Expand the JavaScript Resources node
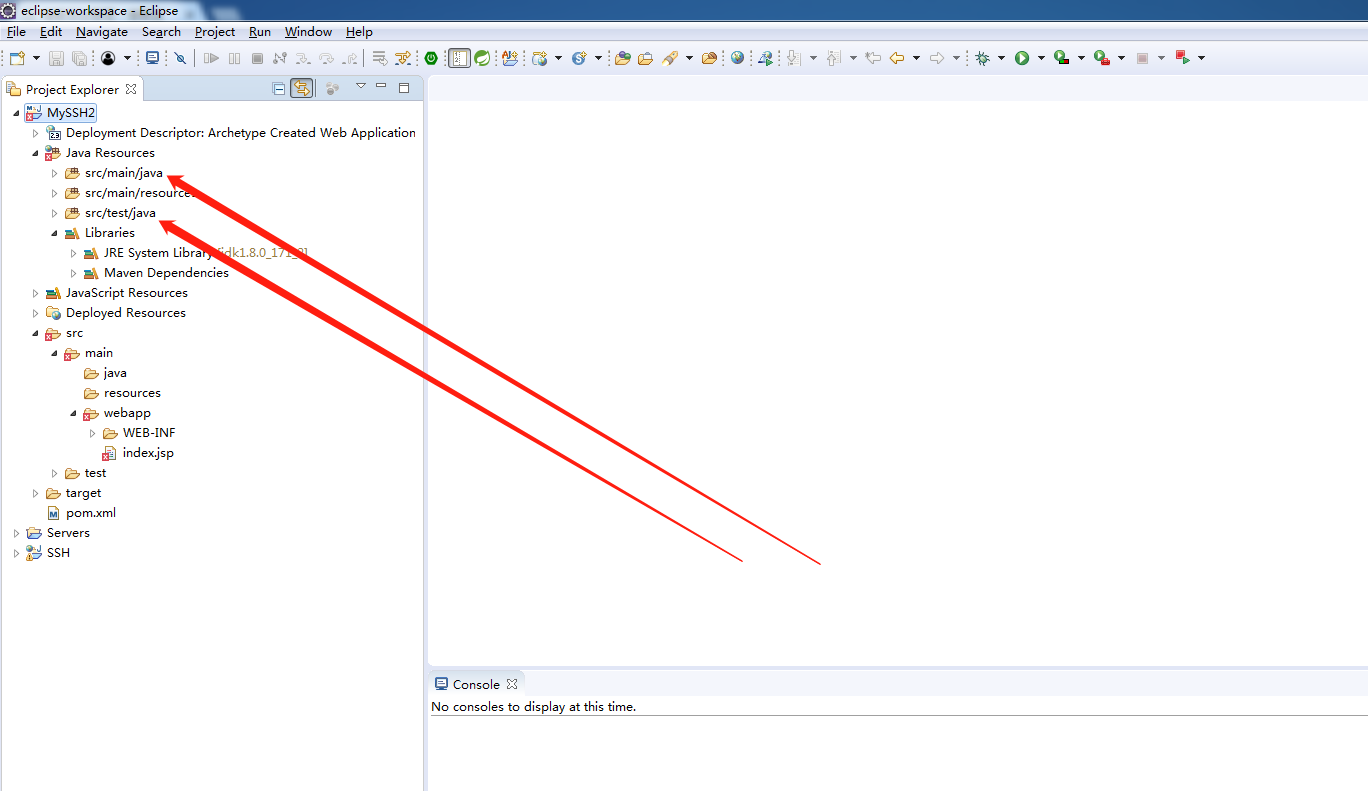Screen dimensions: 1368x791 (x=36, y=293)
